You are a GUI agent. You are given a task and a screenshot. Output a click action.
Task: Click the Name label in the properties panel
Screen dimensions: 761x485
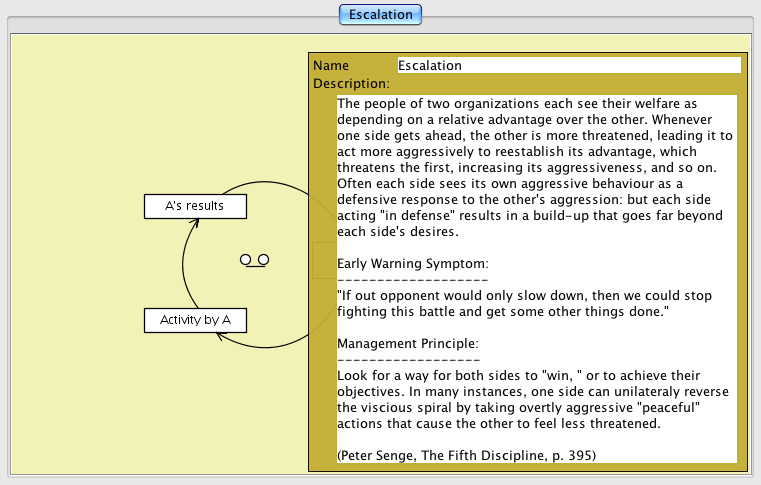click(331, 66)
